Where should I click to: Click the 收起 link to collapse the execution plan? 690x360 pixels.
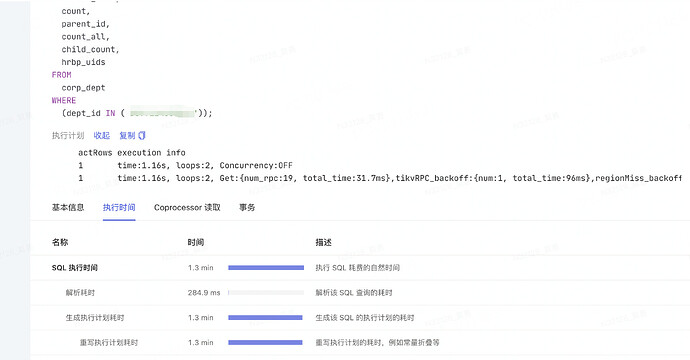102,136
